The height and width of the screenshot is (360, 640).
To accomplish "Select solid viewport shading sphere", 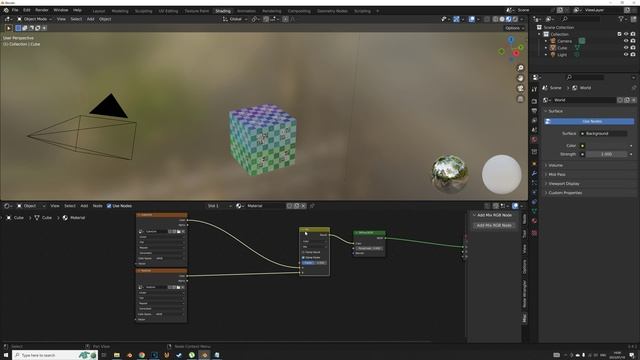I will 502,19.
